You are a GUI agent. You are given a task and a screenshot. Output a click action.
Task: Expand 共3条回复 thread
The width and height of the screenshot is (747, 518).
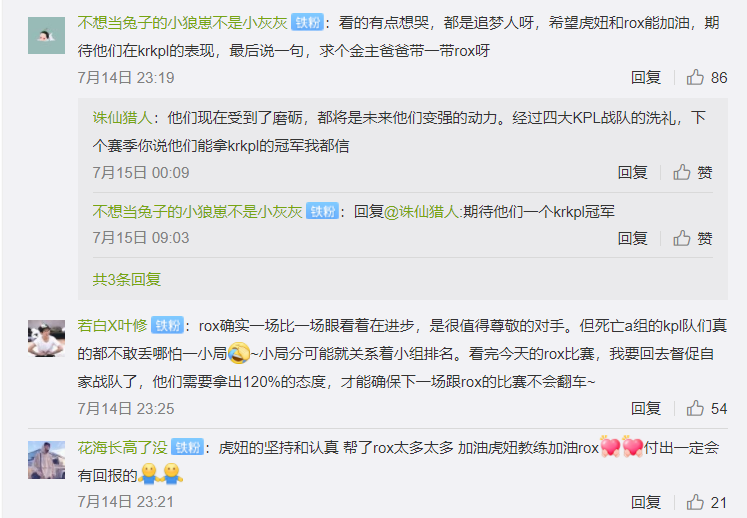coord(127,279)
